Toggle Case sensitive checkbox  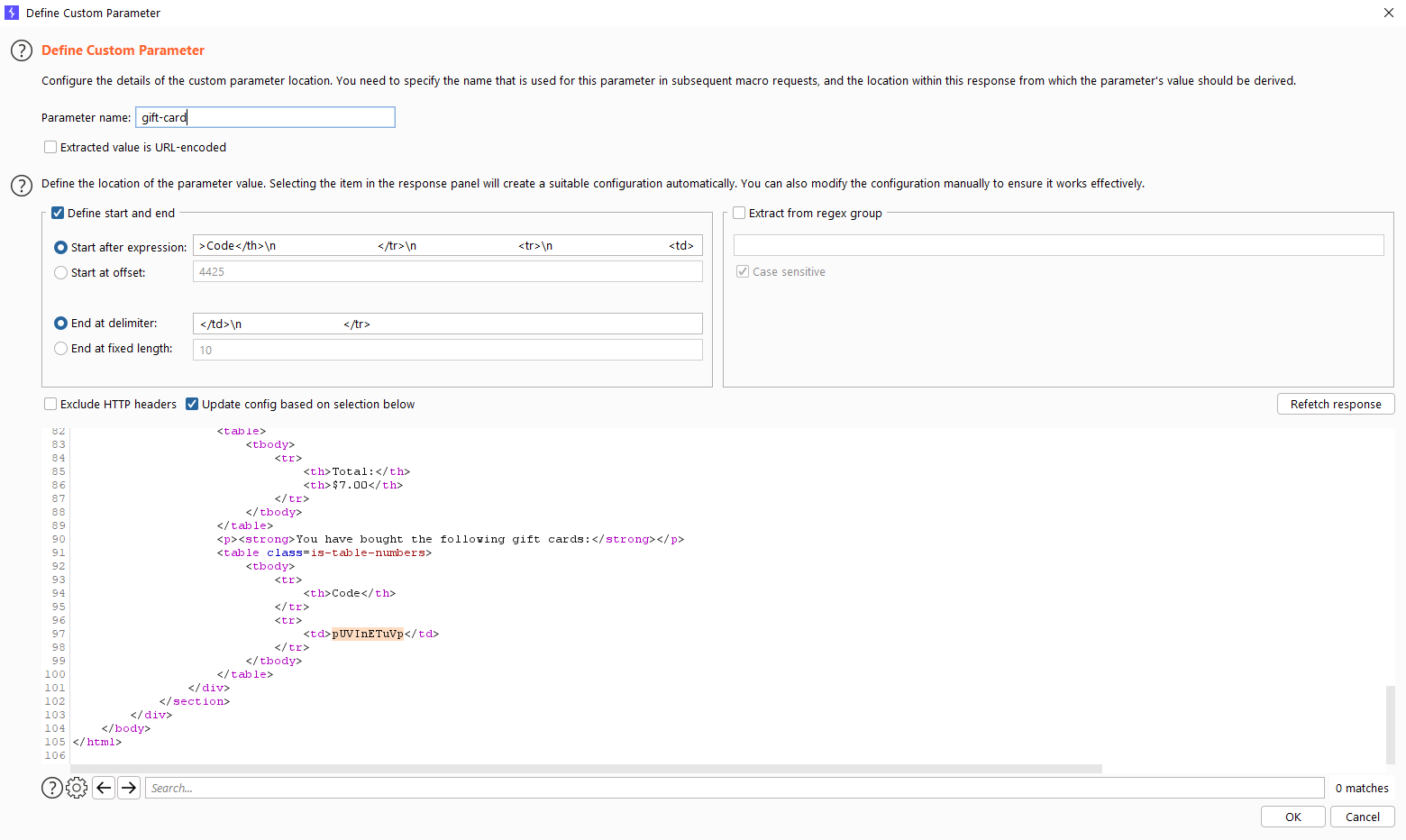coord(743,271)
